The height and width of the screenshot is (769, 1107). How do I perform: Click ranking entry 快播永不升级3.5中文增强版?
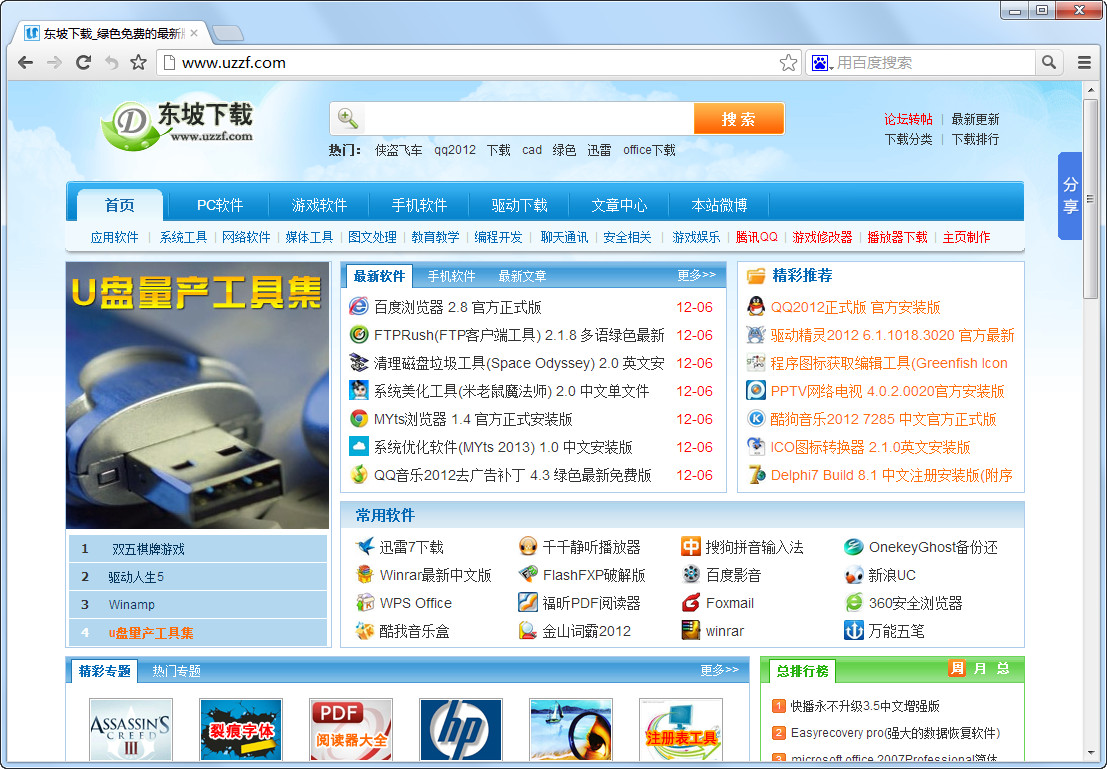[865, 705]
